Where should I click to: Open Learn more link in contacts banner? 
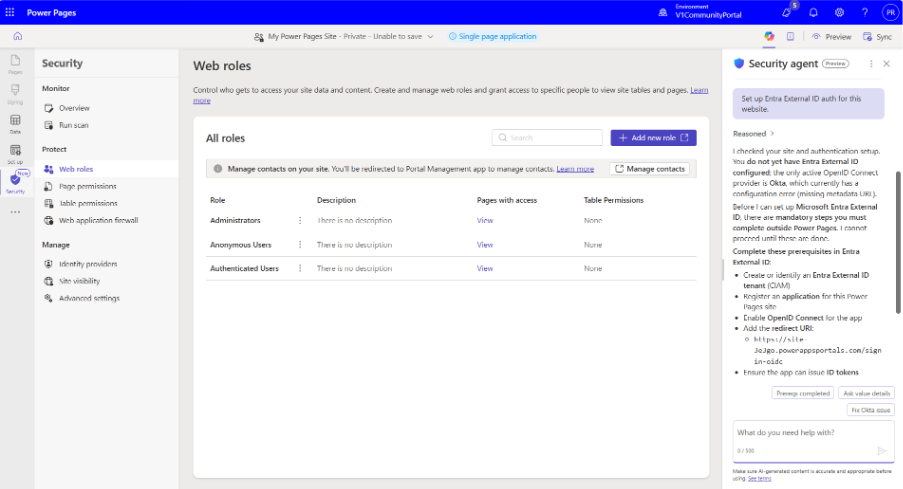point(575,169)
